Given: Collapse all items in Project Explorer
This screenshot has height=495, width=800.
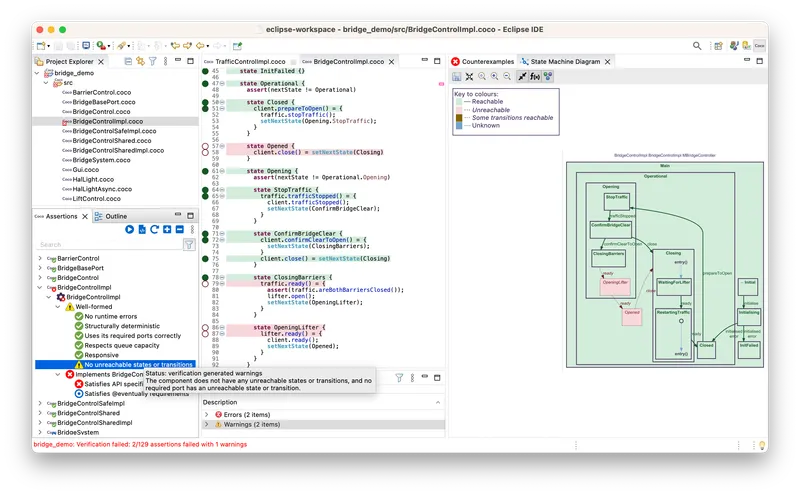Looking at the screenshot, I should coord(130,62).
